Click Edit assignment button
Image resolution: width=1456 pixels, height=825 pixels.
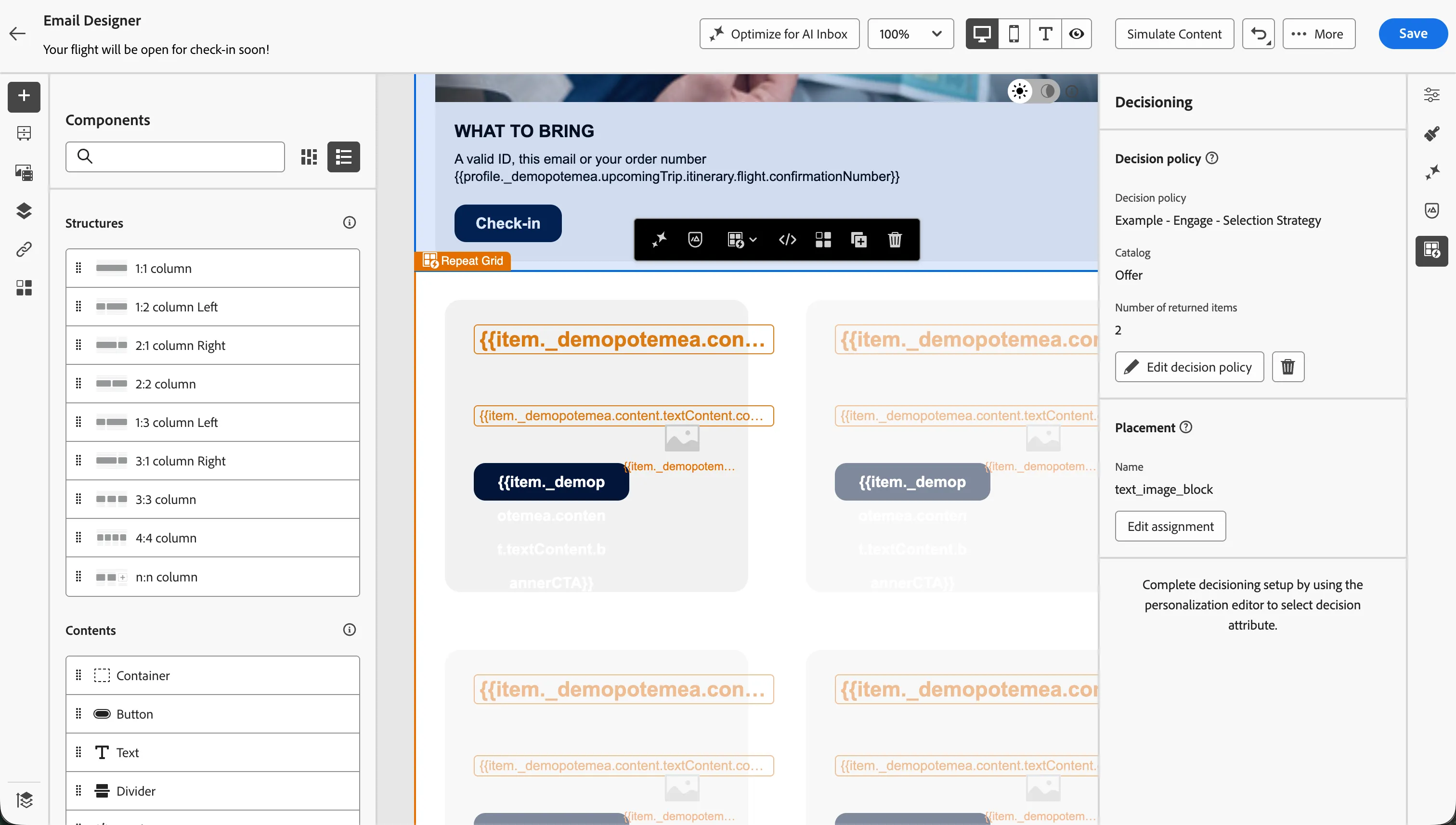(1170, 527)
